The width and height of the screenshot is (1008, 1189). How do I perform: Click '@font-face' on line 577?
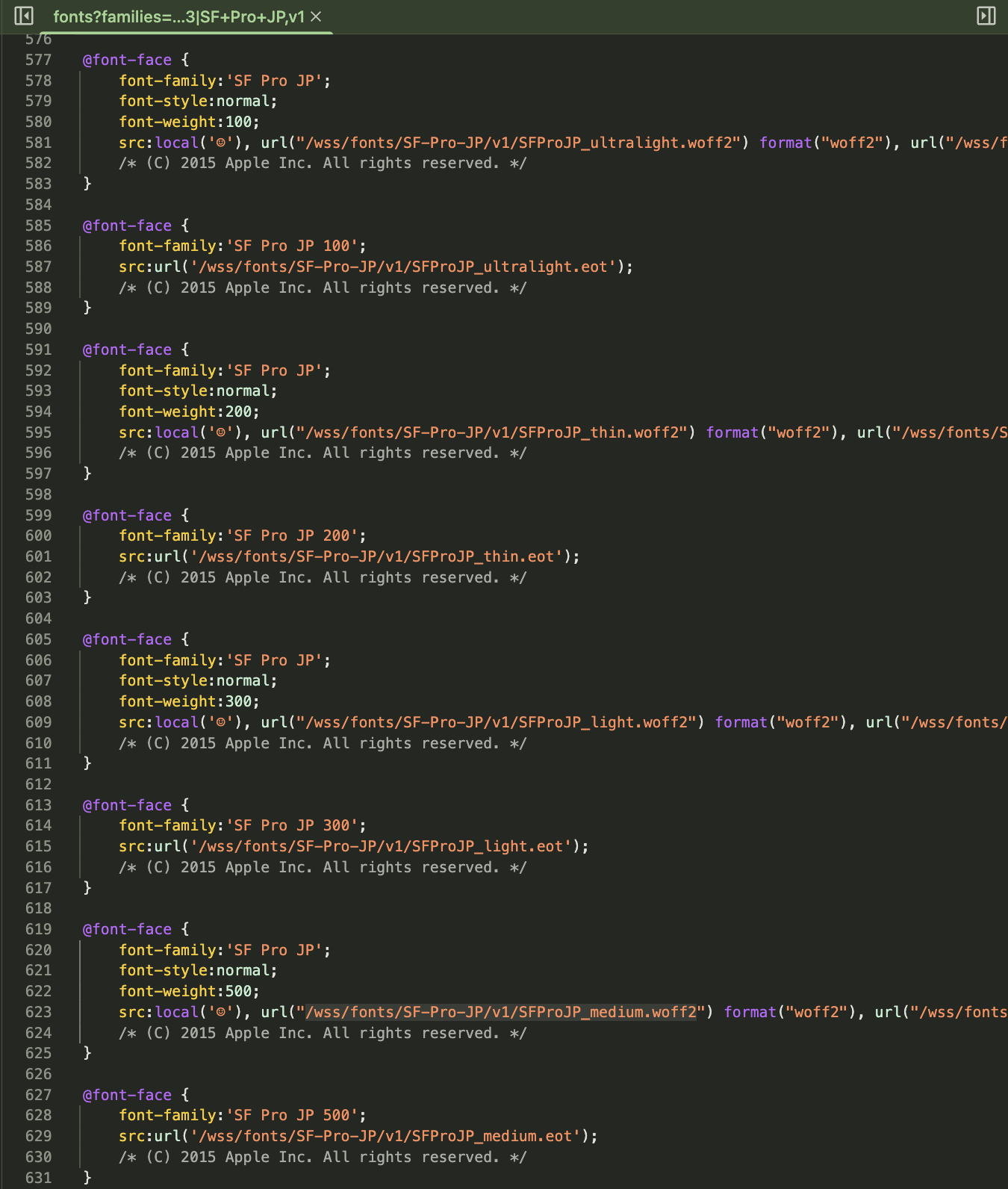[x=127, y=60]
